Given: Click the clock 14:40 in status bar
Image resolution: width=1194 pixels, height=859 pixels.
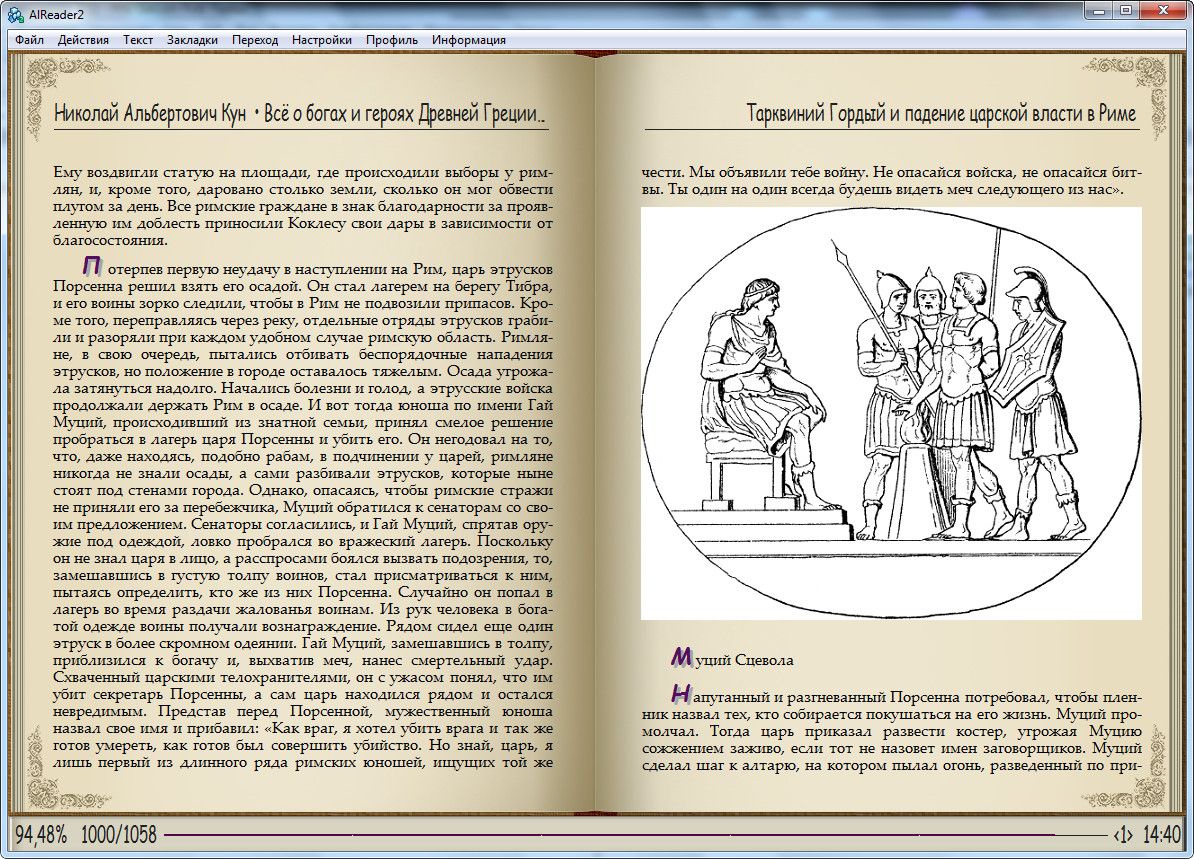Looking at the screenshot, I should [1161, 835].
